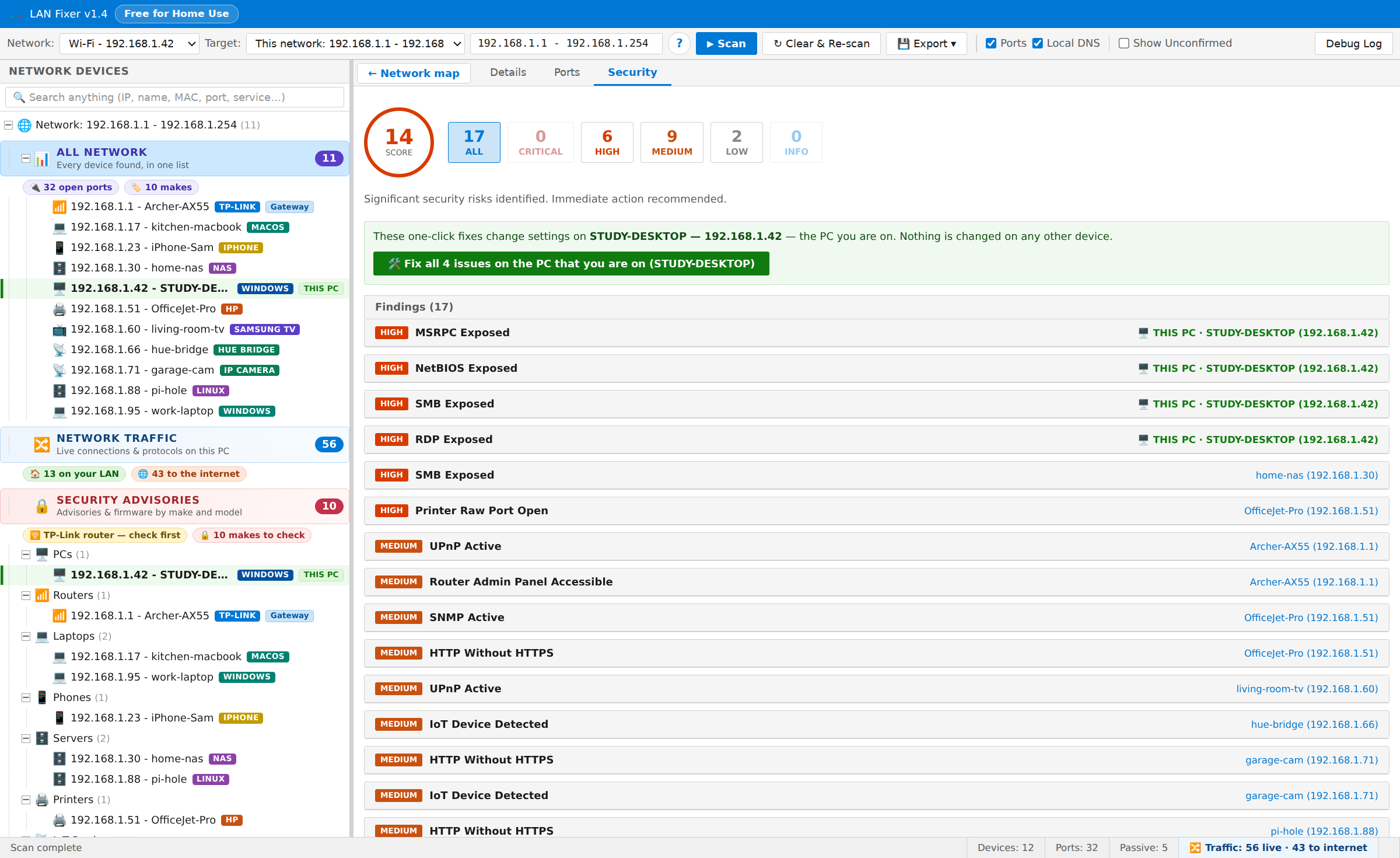
Task: Click the iPhone-Sam phone icon in All Network
Action: tap(60, 247)
